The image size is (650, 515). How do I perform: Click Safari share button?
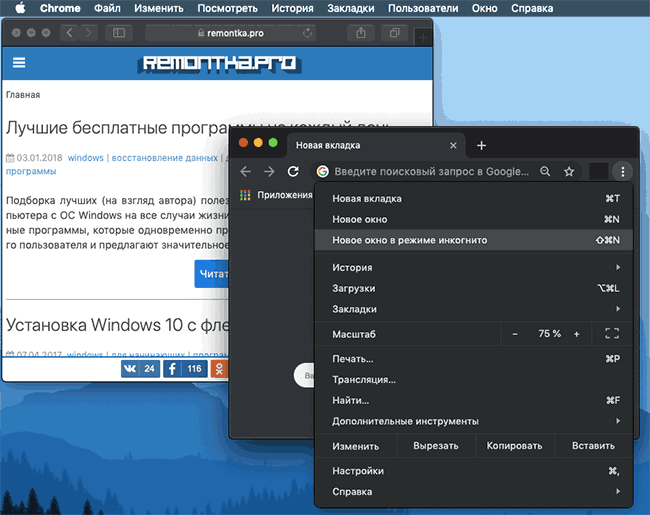[x=361, y=33]
